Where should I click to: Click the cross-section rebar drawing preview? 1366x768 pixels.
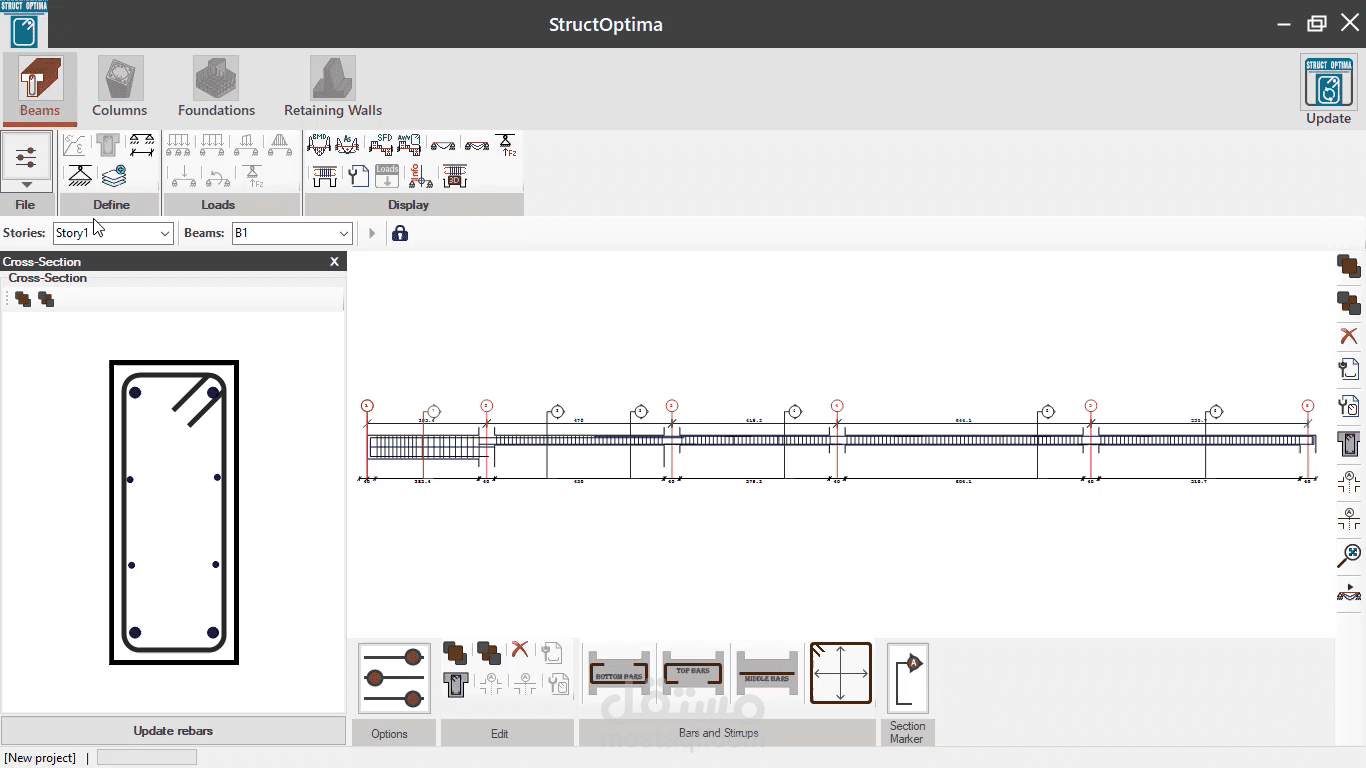(174, 512)
